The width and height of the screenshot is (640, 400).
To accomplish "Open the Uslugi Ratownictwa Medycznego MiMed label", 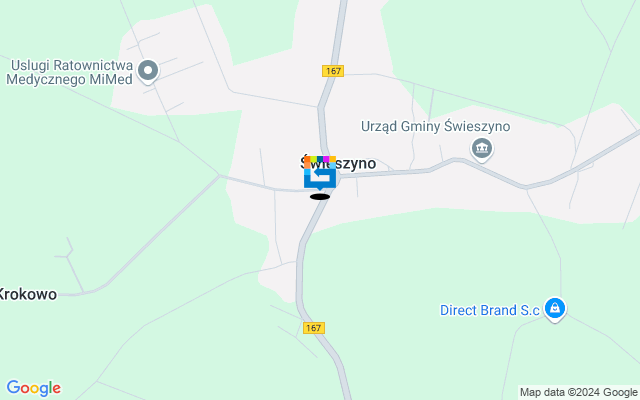I will pos(70,72).
